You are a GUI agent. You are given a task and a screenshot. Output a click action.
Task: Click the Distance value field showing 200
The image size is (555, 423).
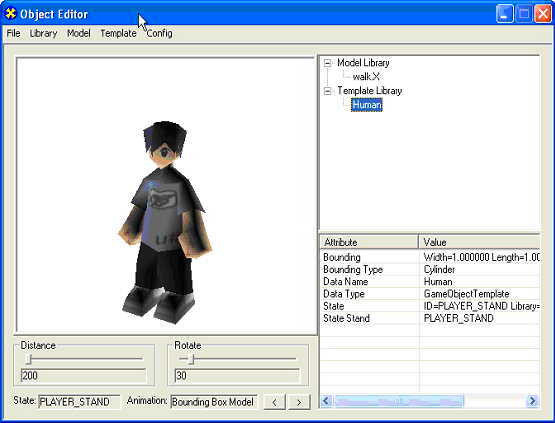(x=83, y=376)
